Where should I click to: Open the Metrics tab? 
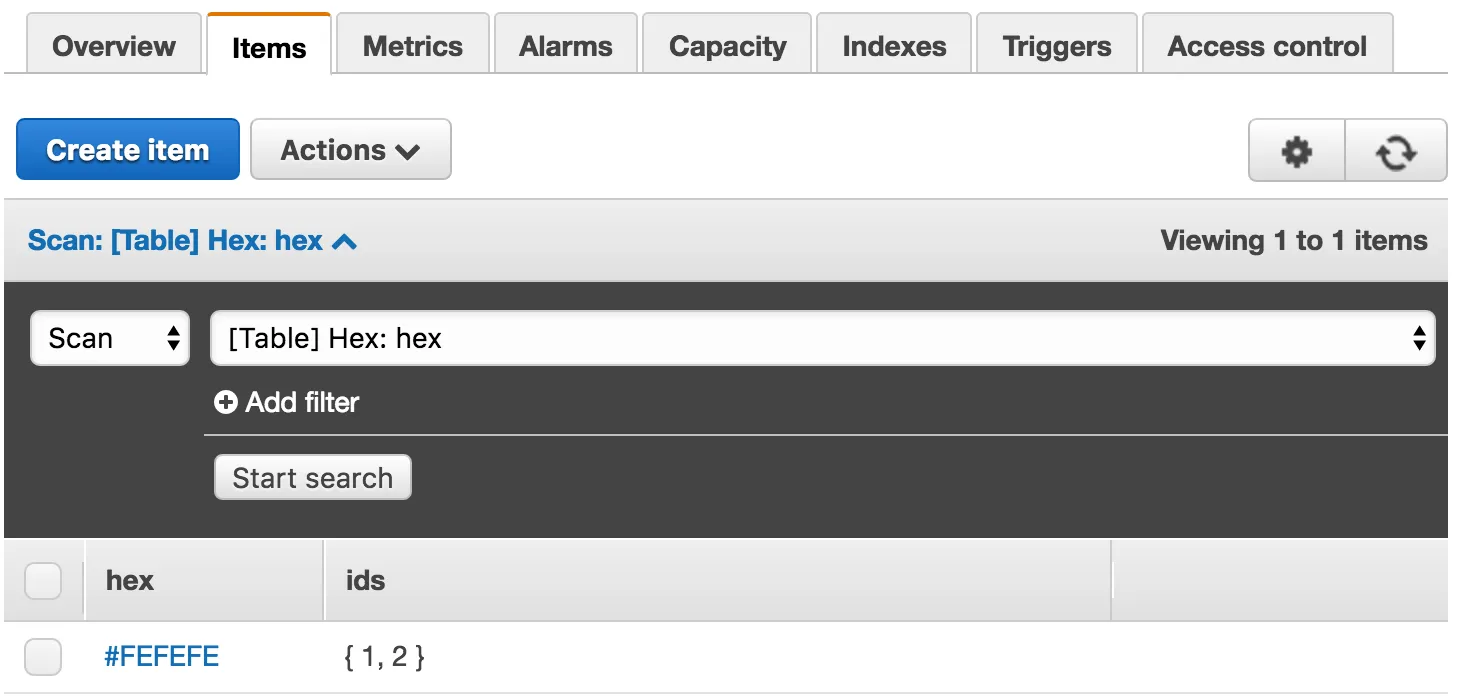412,46
